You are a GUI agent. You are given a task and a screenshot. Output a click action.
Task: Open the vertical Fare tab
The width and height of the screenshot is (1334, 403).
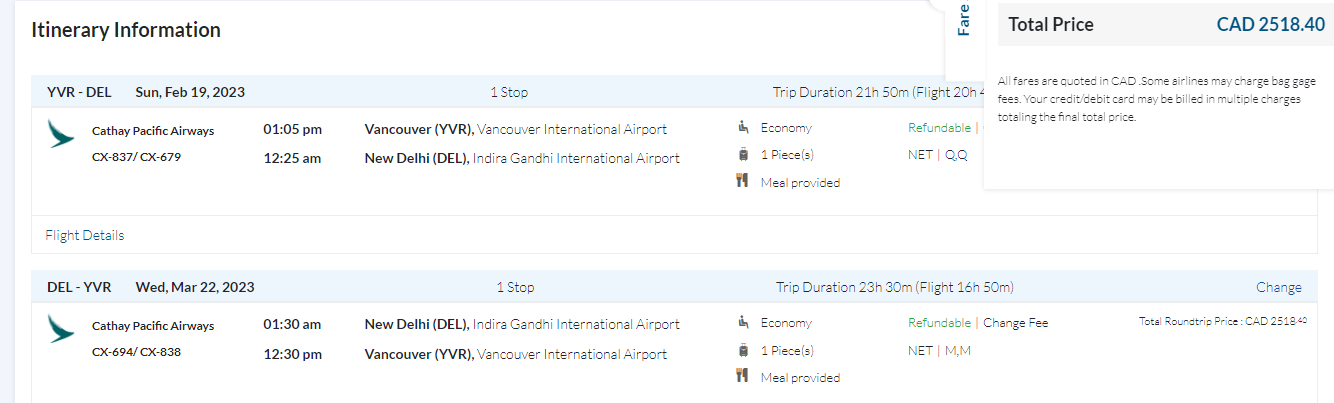(x=964, y=21)
